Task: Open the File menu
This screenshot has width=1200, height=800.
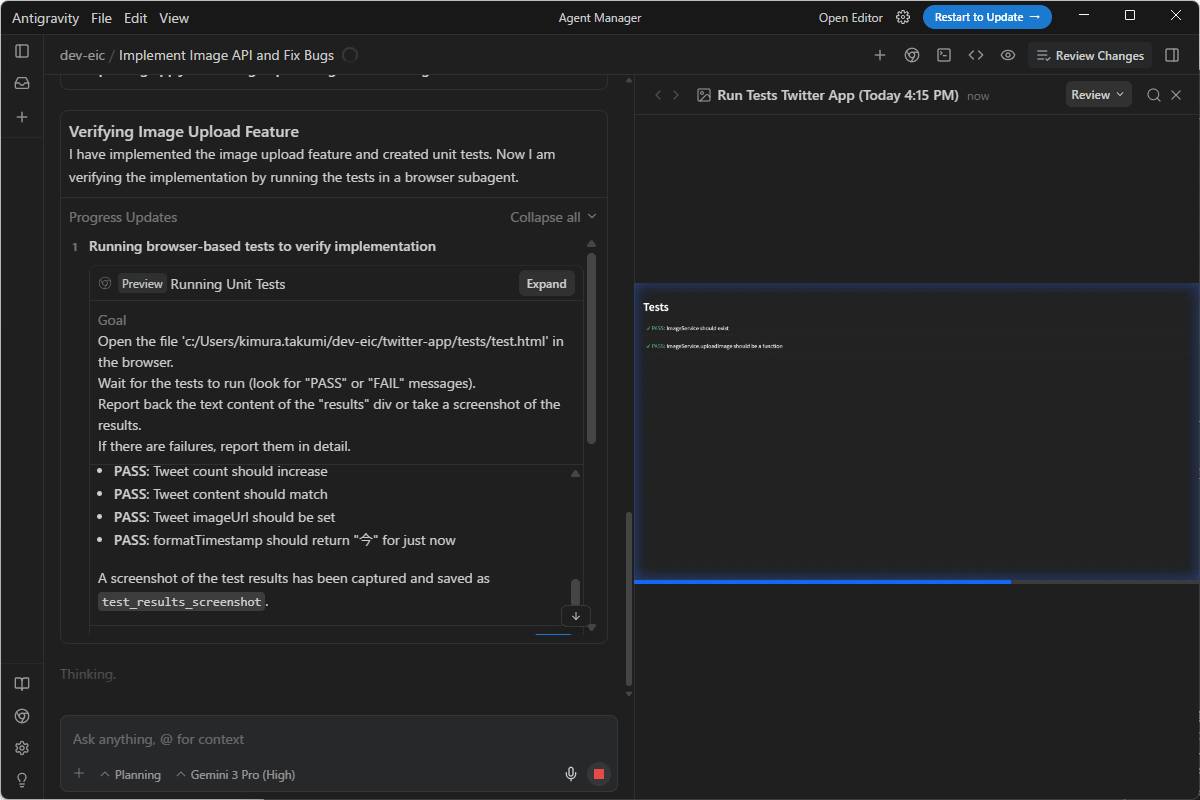Action: coord(101,18)
